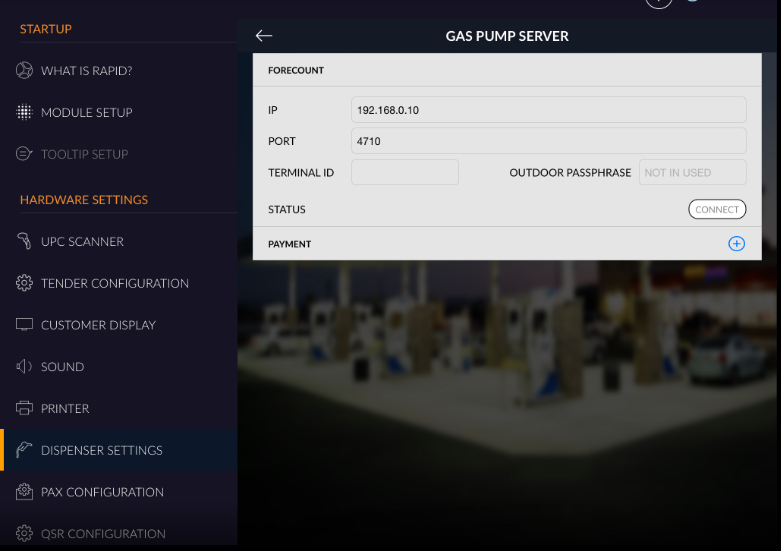
Task: Click the back arrow icon
Action: click(264, 36)
